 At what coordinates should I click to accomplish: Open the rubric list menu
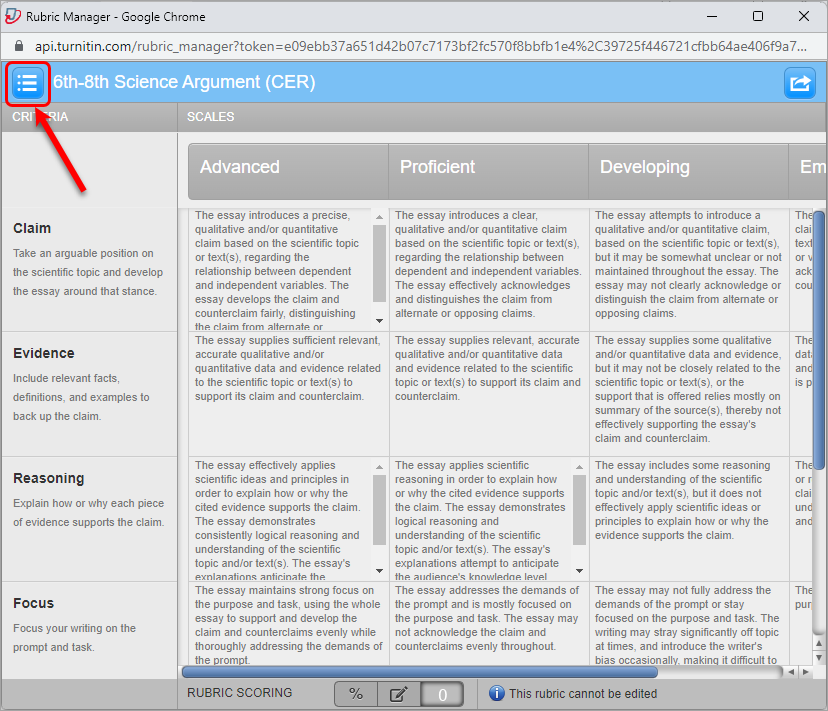(27, 83)
